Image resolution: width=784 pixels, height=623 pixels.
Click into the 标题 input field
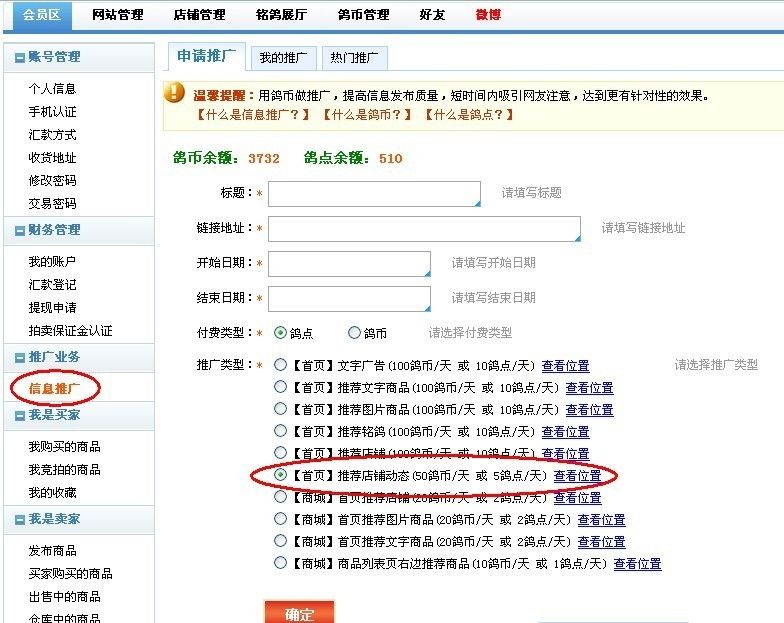(x=374, y=193)
